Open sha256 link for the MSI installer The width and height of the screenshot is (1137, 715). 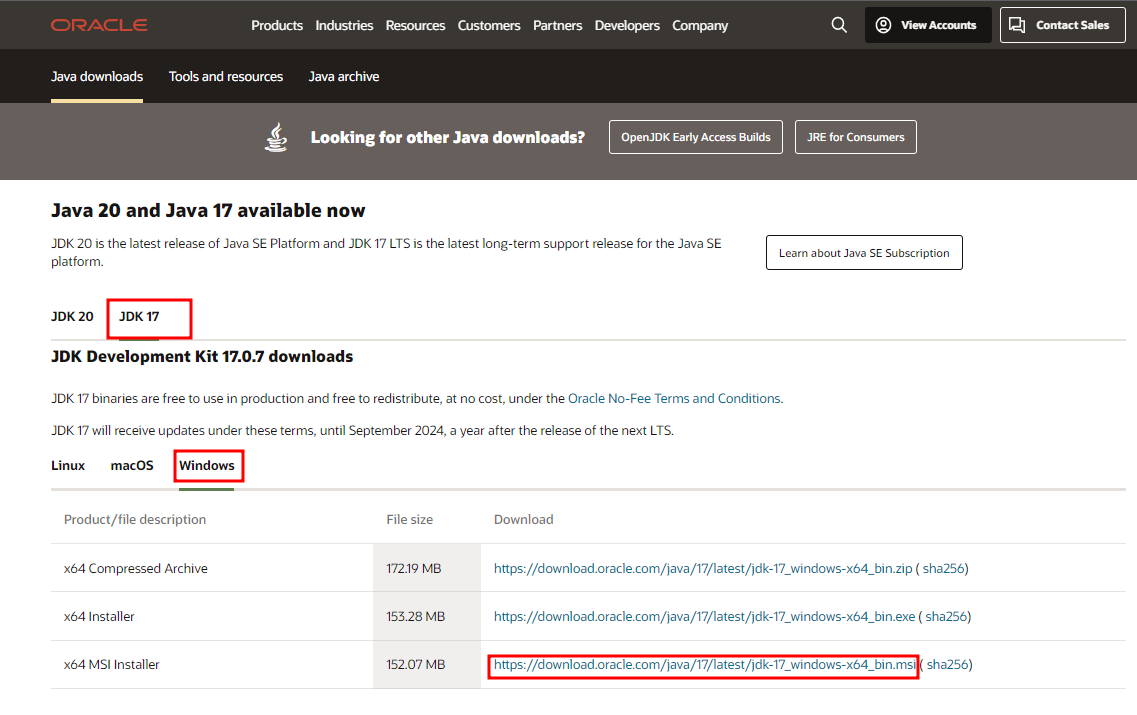(948, 664)
